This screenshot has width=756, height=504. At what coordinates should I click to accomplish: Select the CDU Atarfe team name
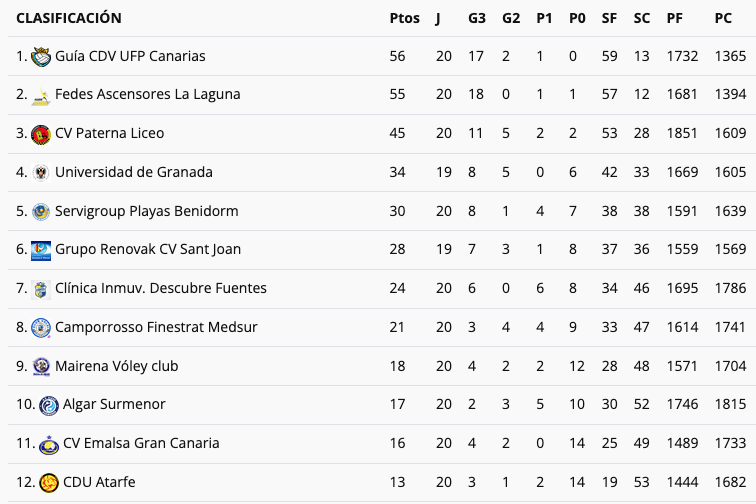[x=99, y=482]
